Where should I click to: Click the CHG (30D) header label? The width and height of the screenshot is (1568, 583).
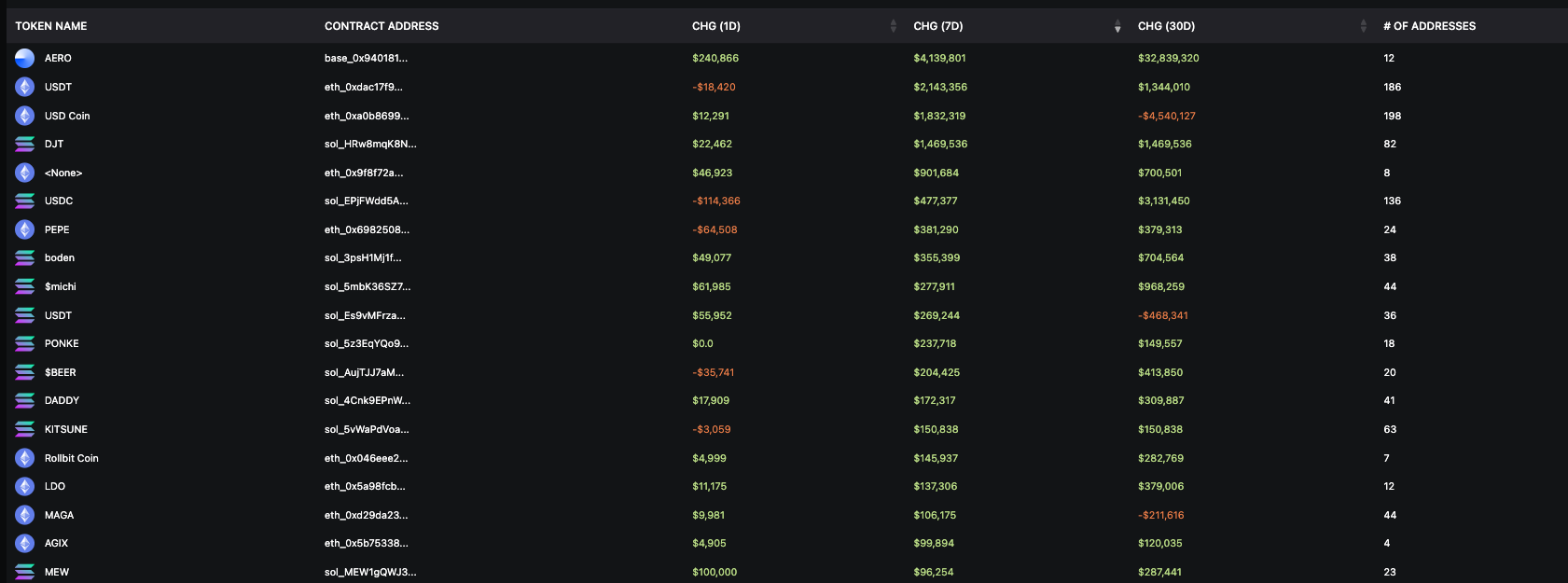point(1166,26)
